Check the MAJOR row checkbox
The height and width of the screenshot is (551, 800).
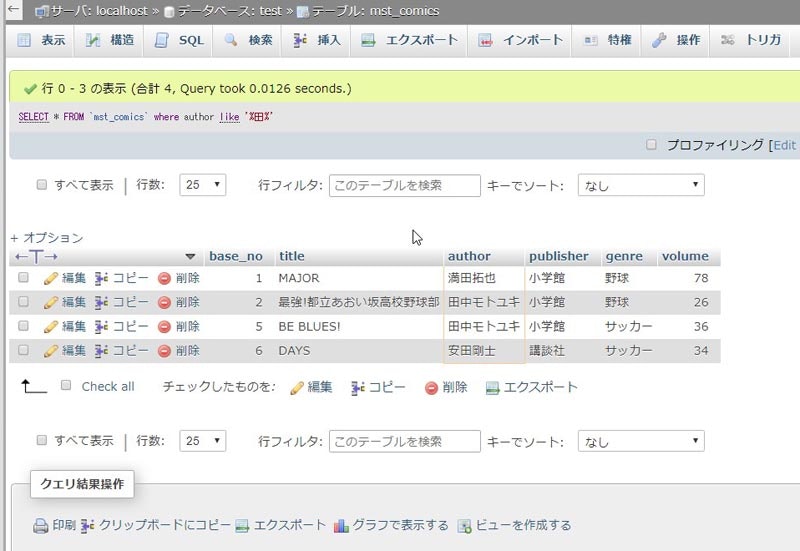point(23,277)
